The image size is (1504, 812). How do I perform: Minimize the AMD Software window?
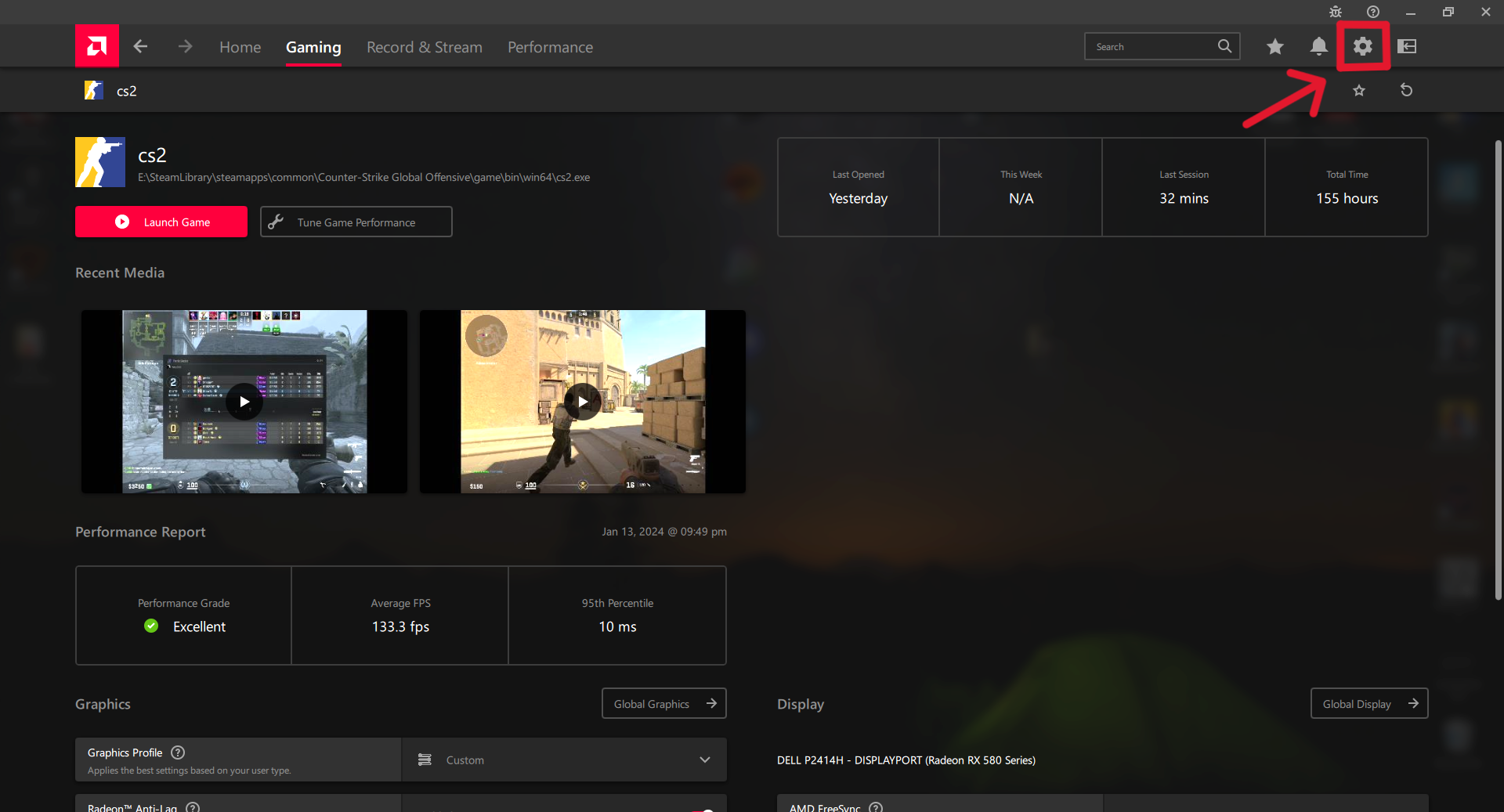tap(1411, 12)
